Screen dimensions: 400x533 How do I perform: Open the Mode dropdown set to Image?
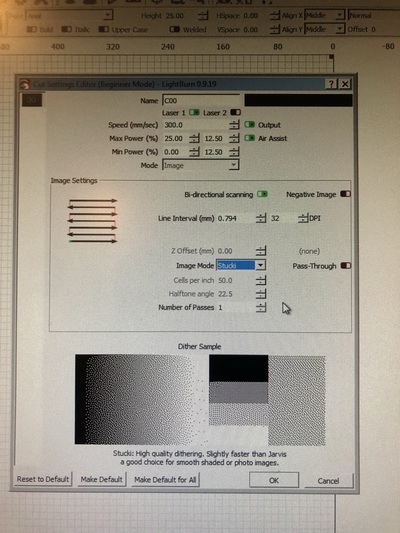[x=201, y=165]
